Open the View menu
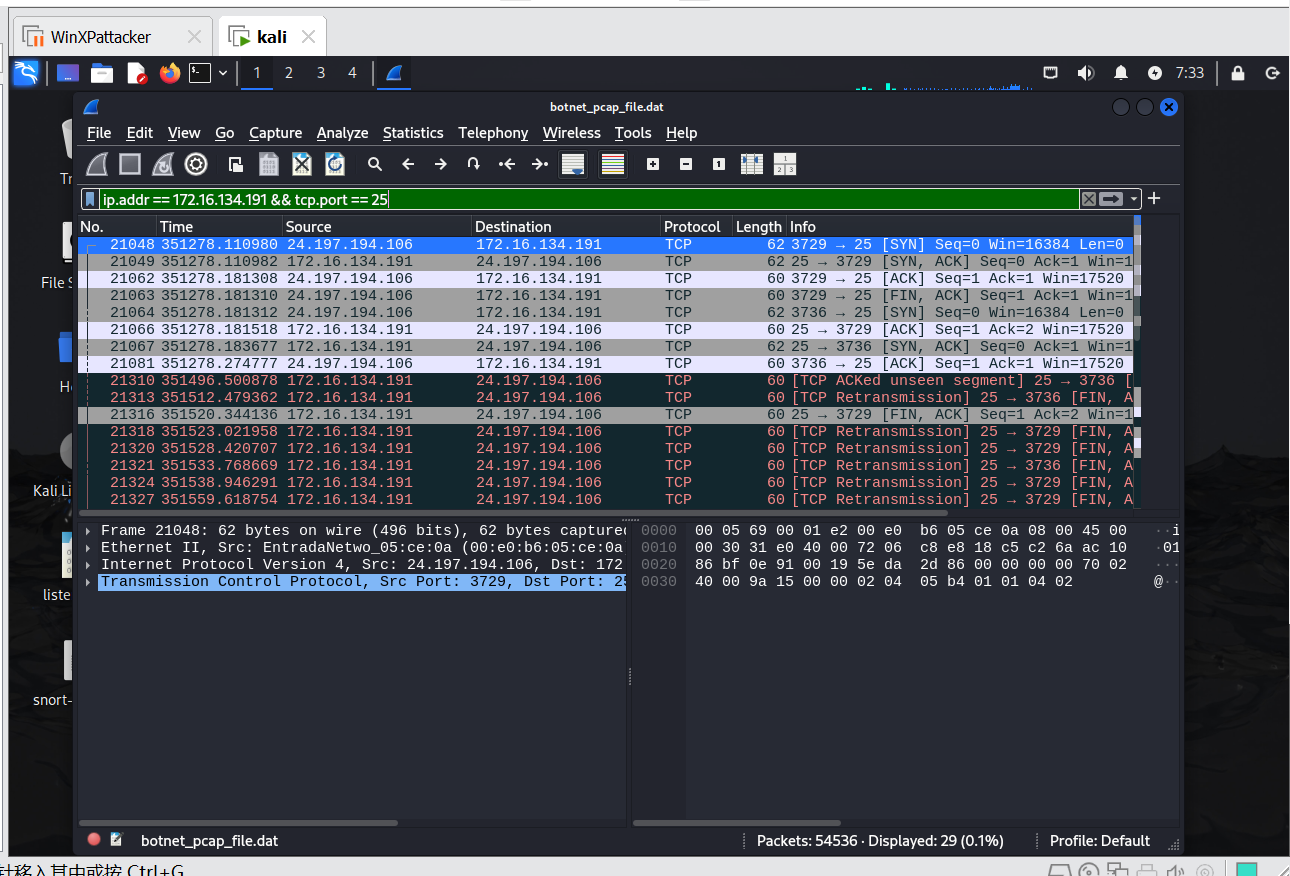The image size is (1290, 876). click(184, 133)
